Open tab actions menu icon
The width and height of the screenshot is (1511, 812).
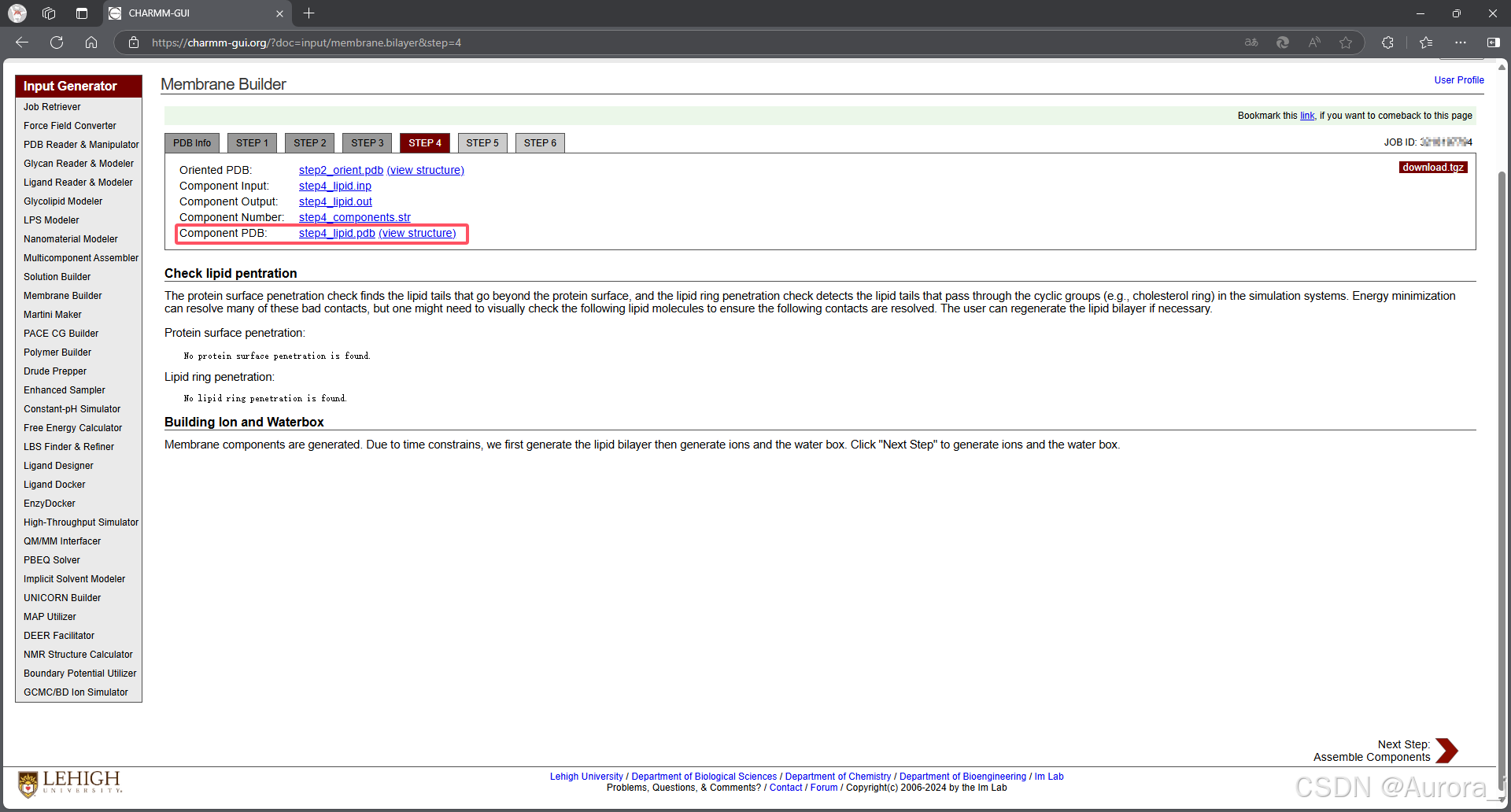[x=82, y=13]
